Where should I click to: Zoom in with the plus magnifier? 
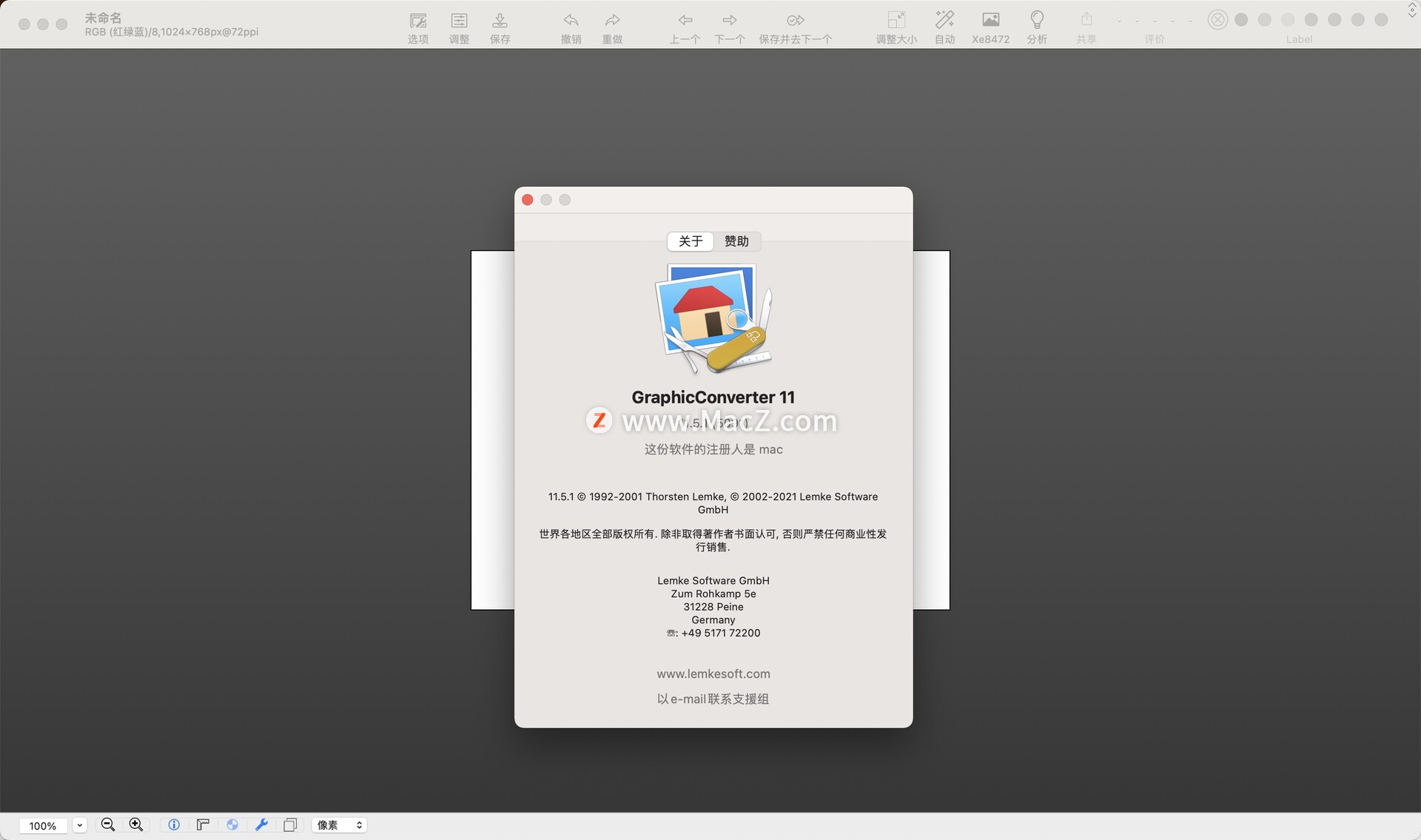click(x=136, y=824)
